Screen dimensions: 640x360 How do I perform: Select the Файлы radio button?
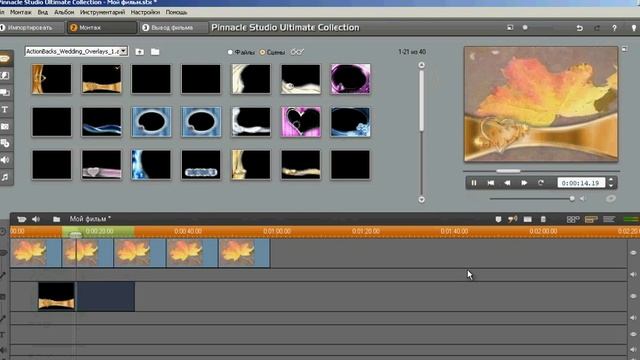point(230,52)
